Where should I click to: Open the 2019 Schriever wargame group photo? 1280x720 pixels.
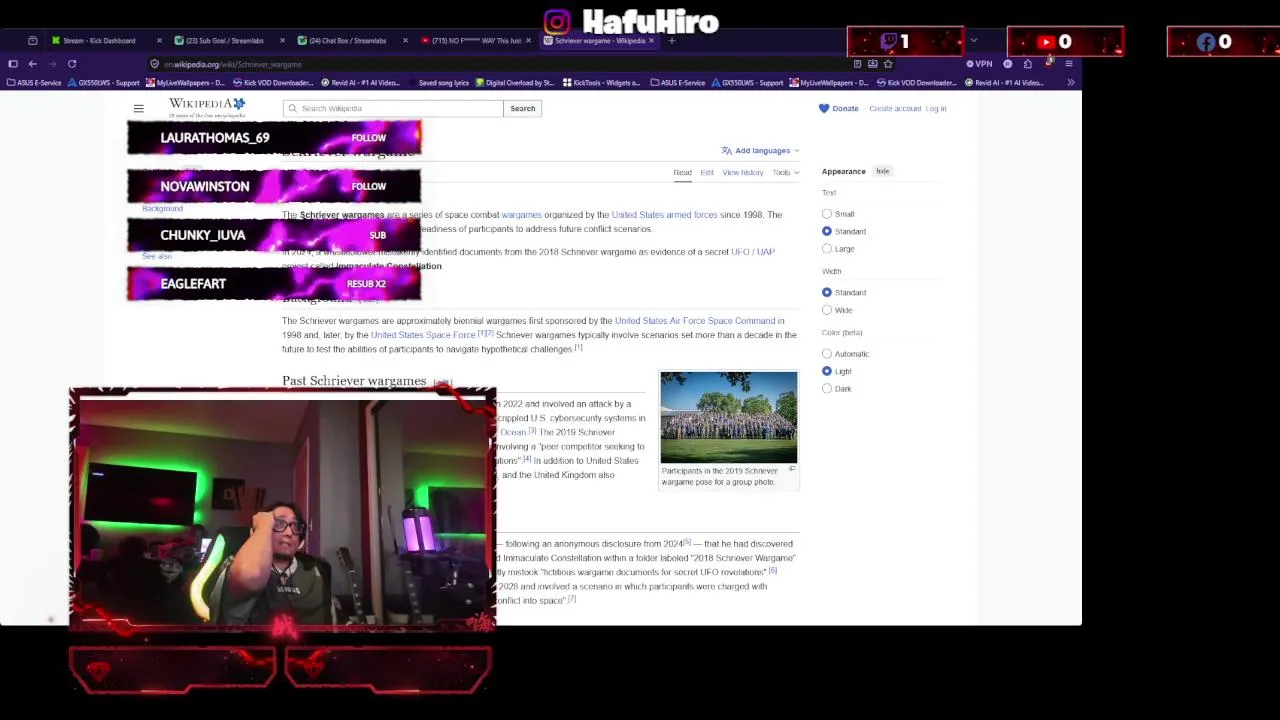point(729,418)
